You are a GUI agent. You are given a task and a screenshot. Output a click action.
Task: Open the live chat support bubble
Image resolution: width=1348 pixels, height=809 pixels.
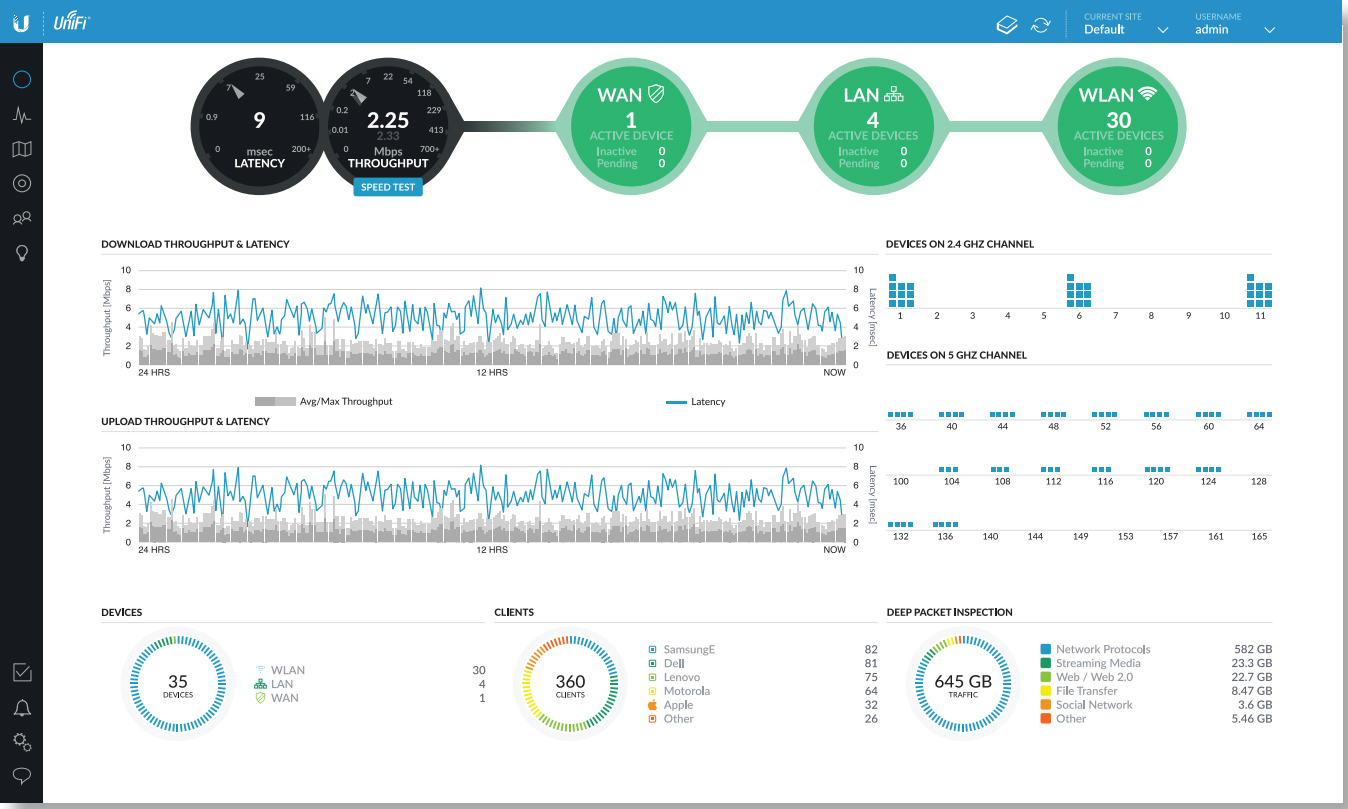coord(22,776)
